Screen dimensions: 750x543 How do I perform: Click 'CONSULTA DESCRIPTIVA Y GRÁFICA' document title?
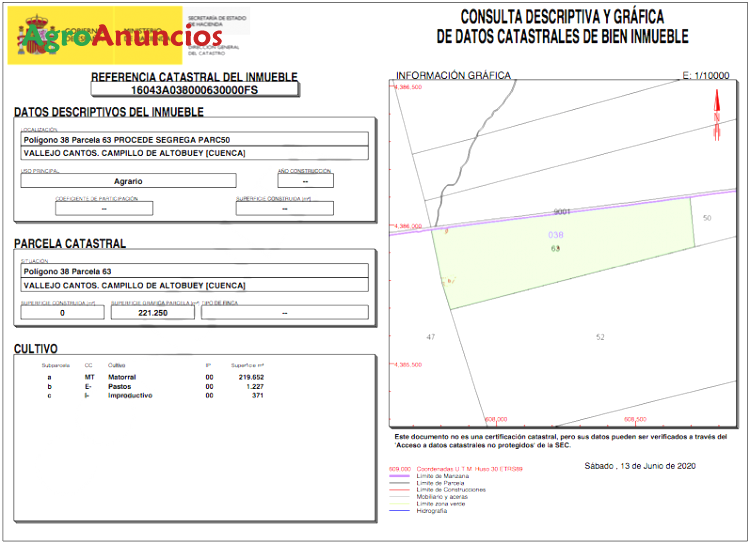(562, 17)
